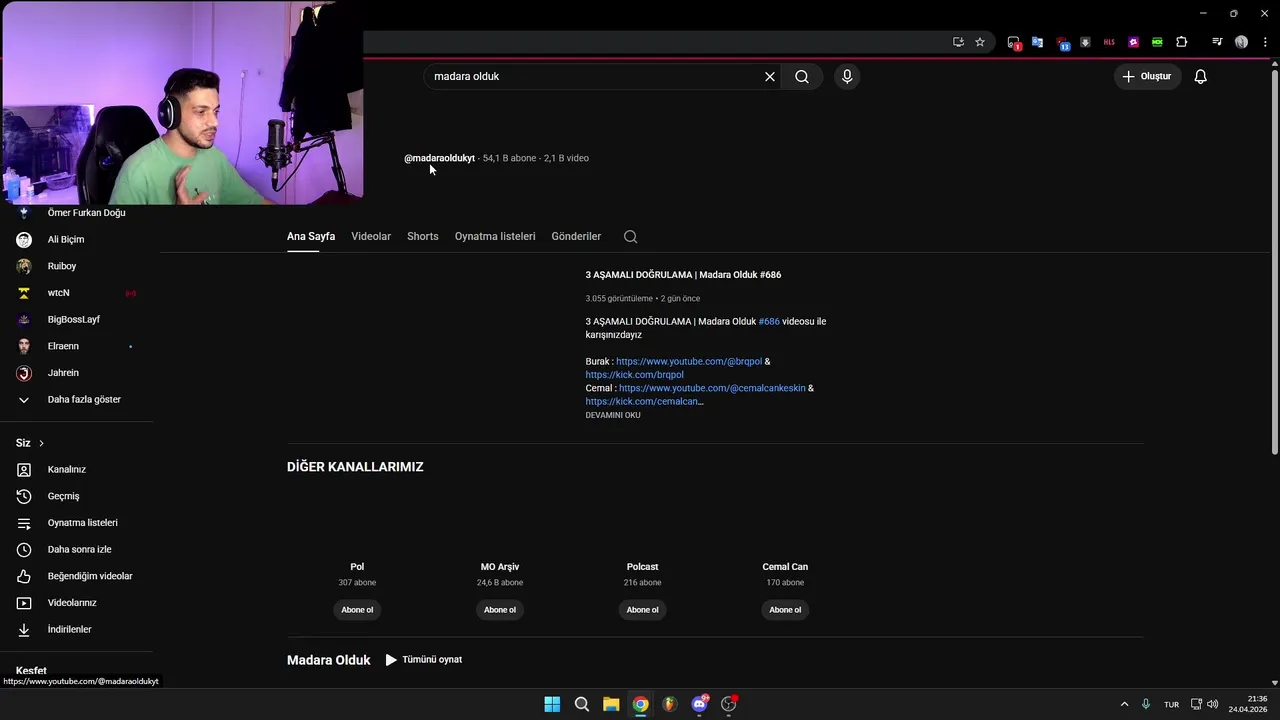Open the Oluştur create menu

[x=1147, y=76]
